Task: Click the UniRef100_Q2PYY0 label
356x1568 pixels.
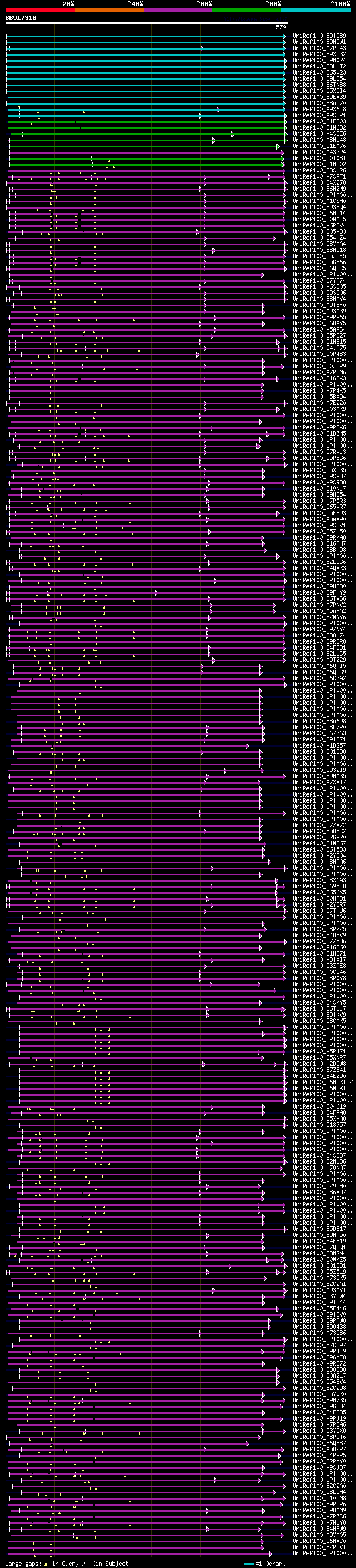Action: [319, 1461]
